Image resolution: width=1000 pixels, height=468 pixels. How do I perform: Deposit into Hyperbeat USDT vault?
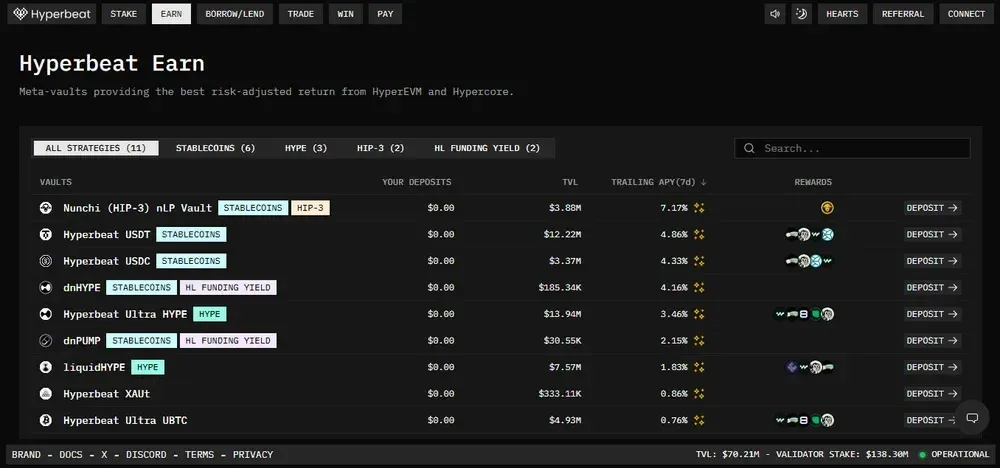click(x=932, y=235)
